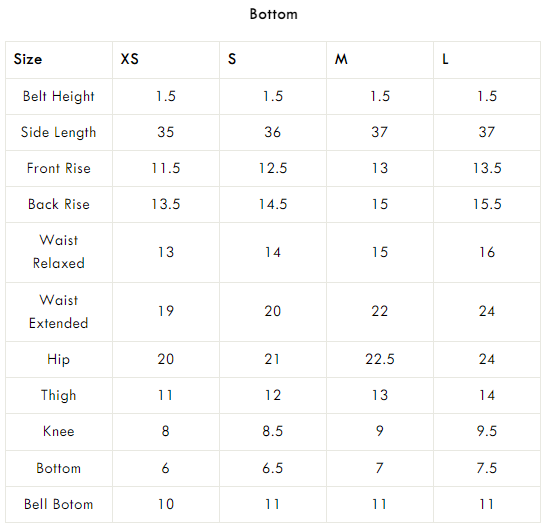Viewport: 545px width, 527px height.
Task: Click the Belt Height row label
Action: click(58, 96)
